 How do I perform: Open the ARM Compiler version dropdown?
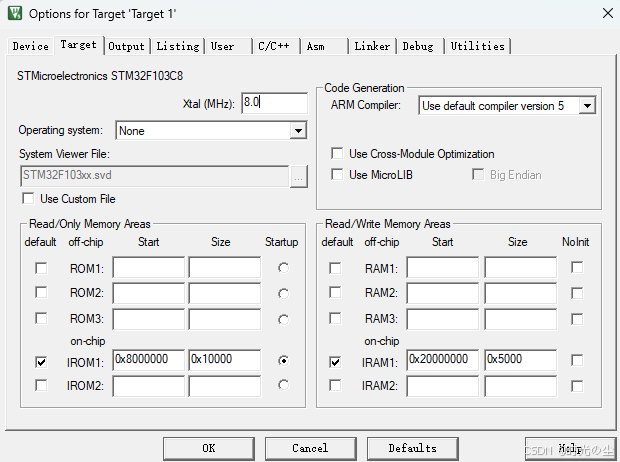tap(587, 106)
